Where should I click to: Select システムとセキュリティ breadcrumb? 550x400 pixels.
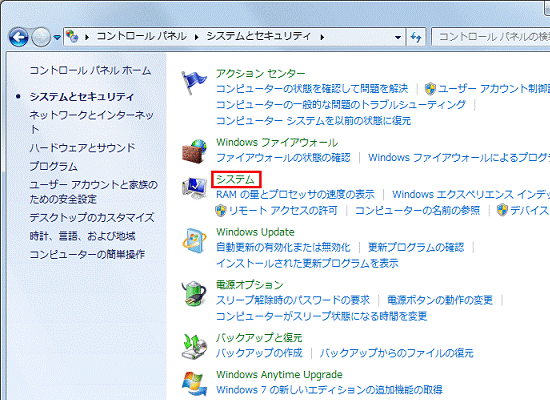tap(259, 36)
